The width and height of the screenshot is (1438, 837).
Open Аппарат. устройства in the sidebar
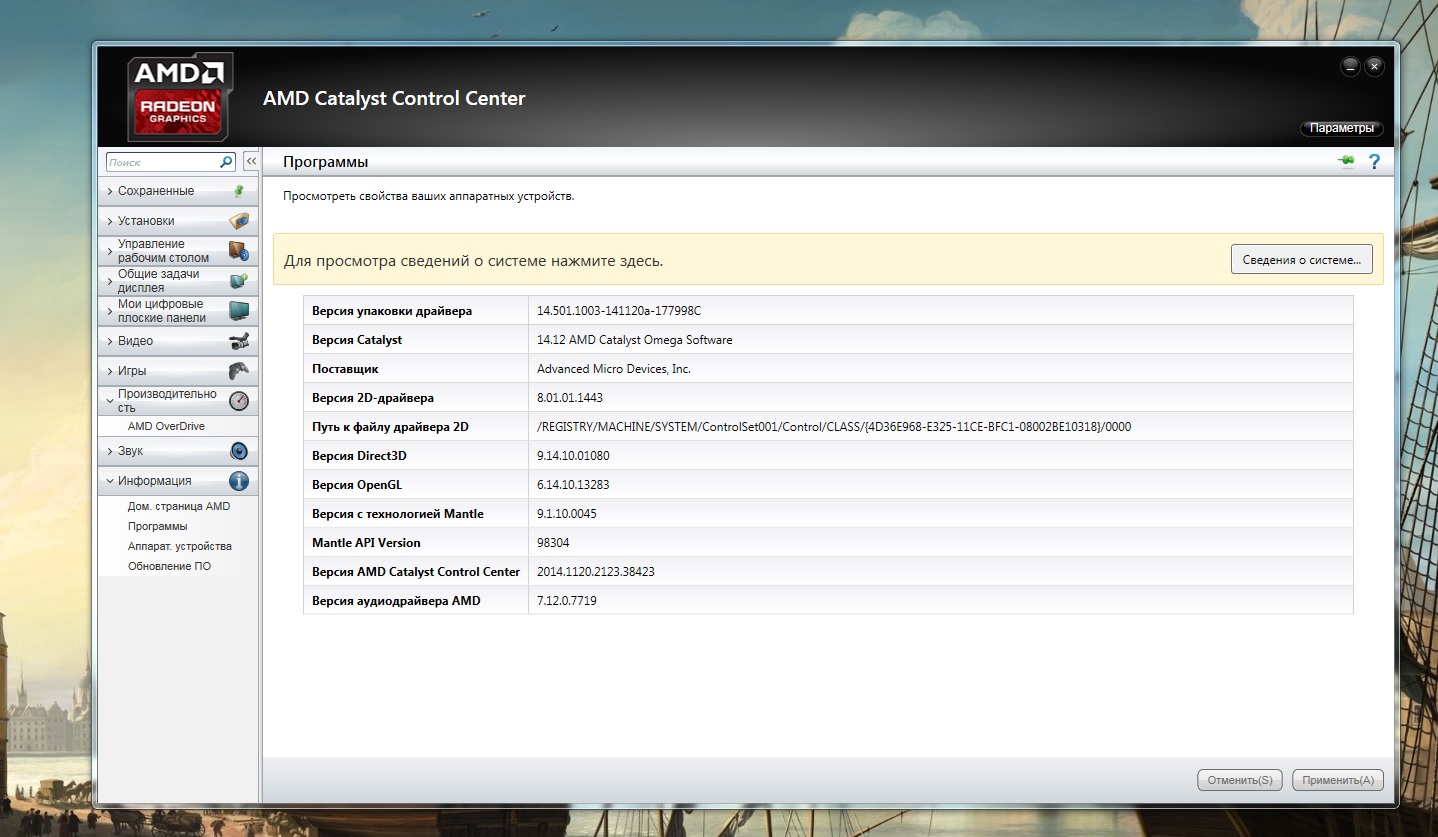point(180,546)
